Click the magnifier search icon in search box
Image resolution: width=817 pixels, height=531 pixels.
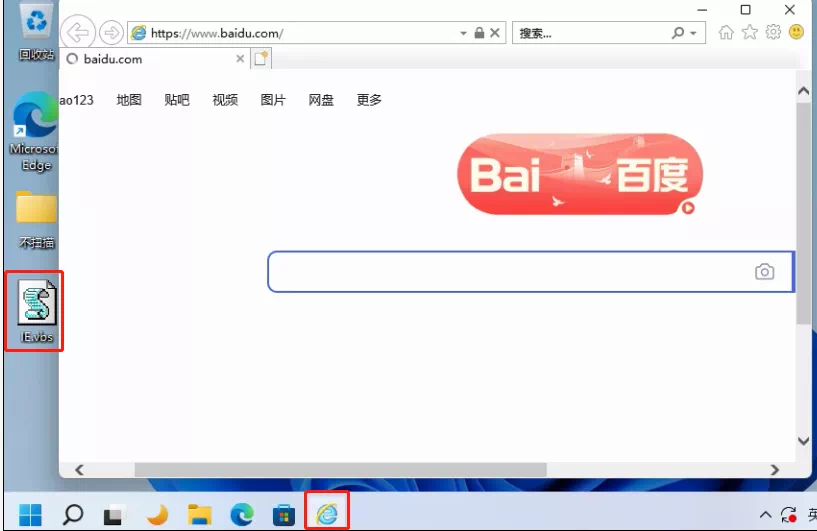[x=677, y=33]
